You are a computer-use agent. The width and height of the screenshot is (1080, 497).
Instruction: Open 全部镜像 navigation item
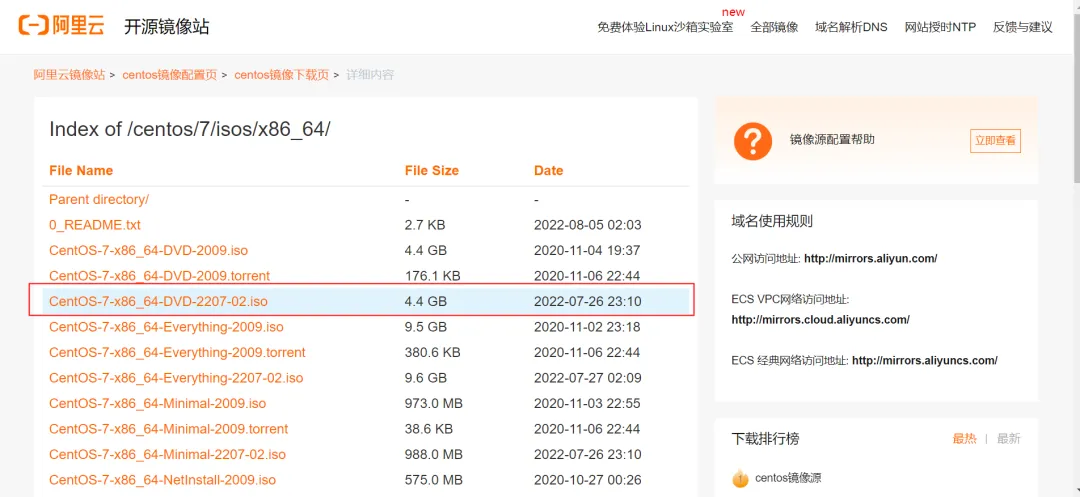point(774,28)
